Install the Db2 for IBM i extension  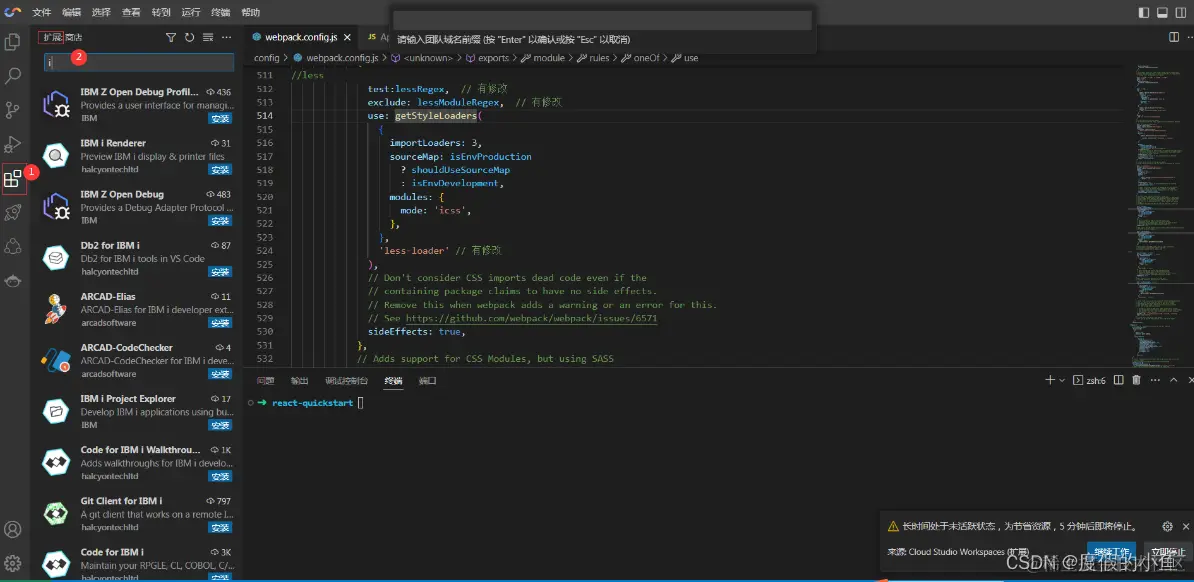click(220, 271)
